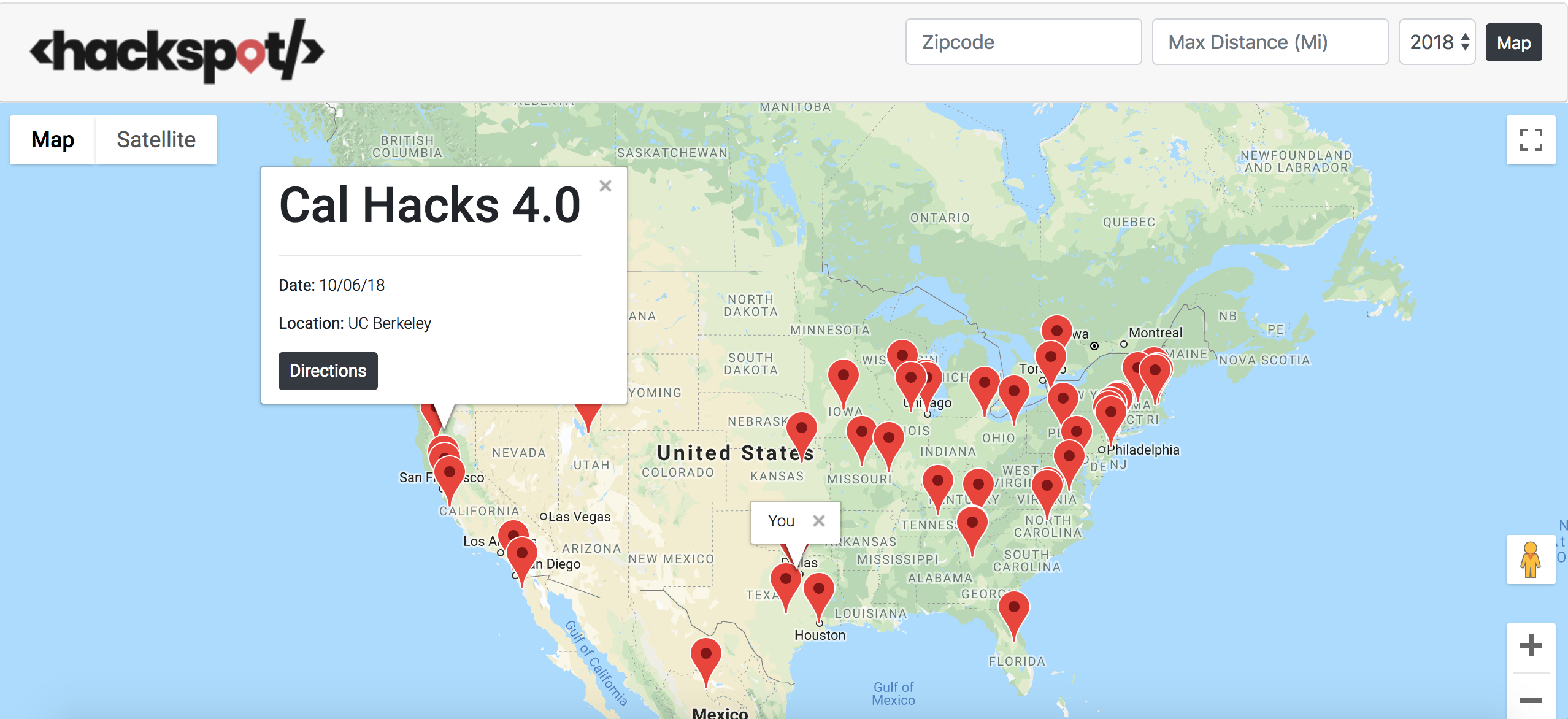
Task: Click the Street View pegman icon
Action: (x=1530, y=559)
